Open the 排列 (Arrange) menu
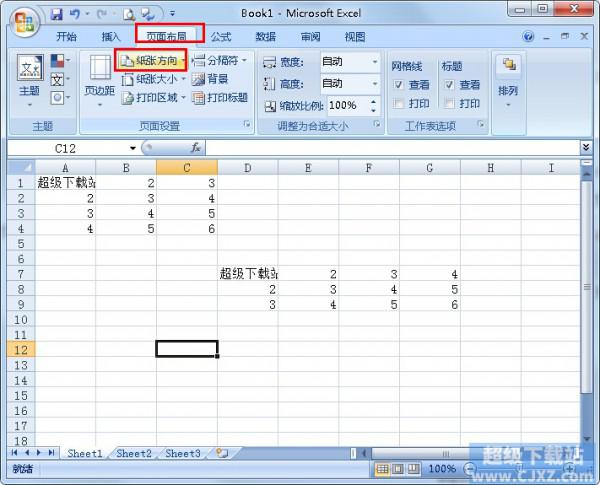Viewport: 600px width, 485px height. click(508, 79)
